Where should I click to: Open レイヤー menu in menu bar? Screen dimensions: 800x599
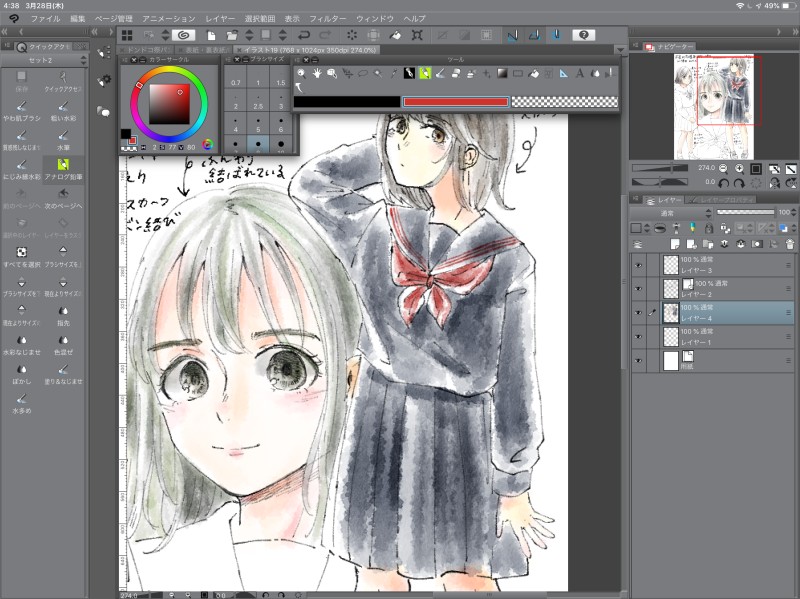(220, 19)
